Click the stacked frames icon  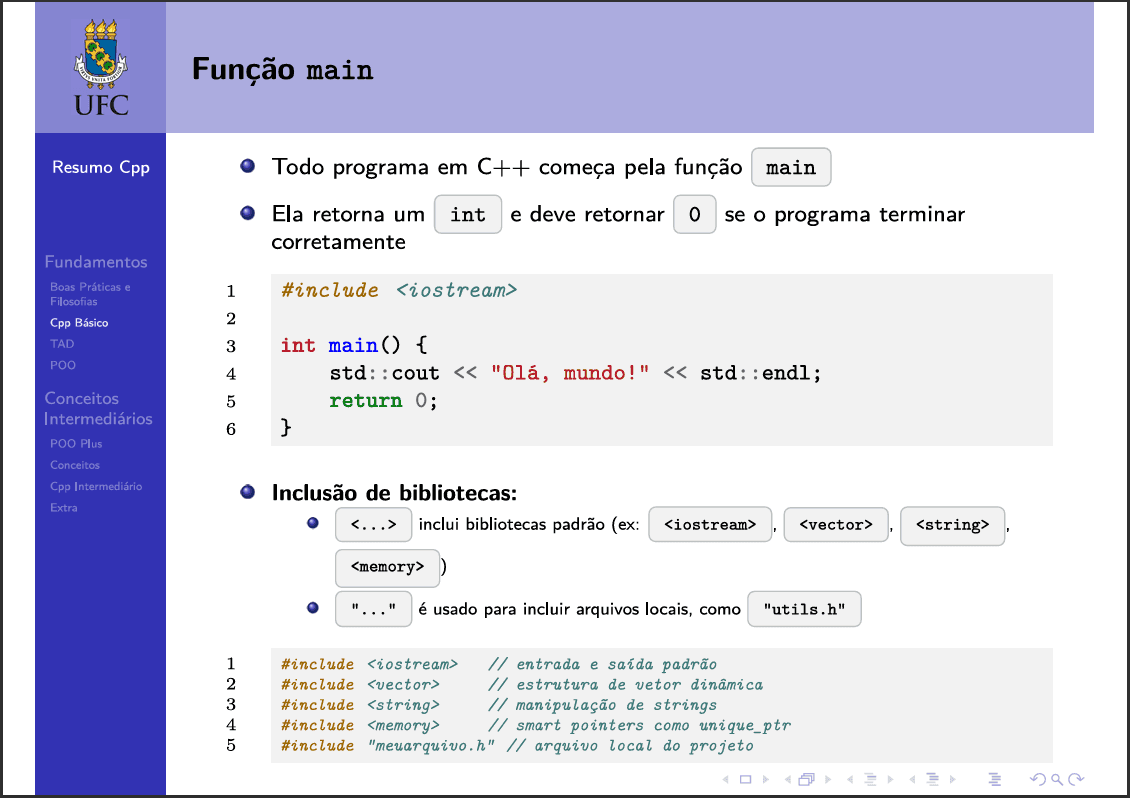pos(806,779)
